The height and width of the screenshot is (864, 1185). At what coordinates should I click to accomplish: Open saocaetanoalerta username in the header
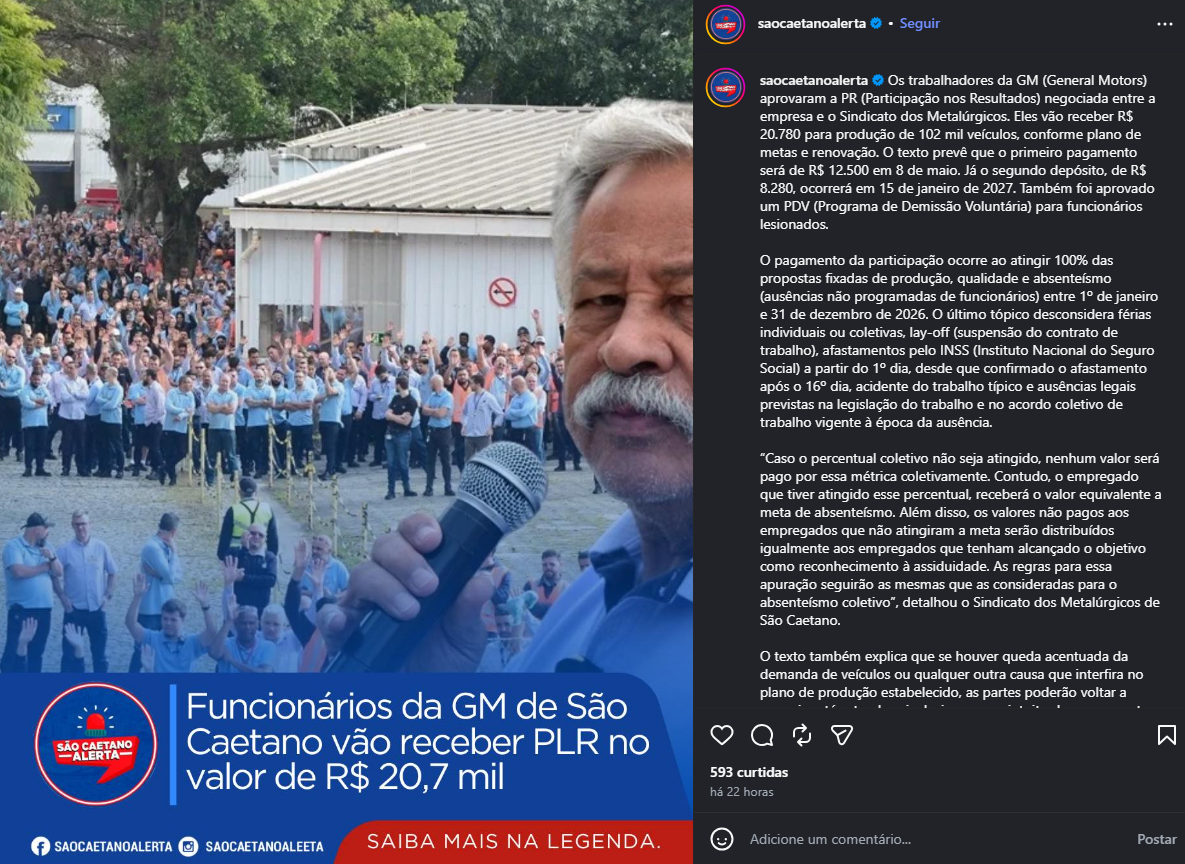click(812, 23)
